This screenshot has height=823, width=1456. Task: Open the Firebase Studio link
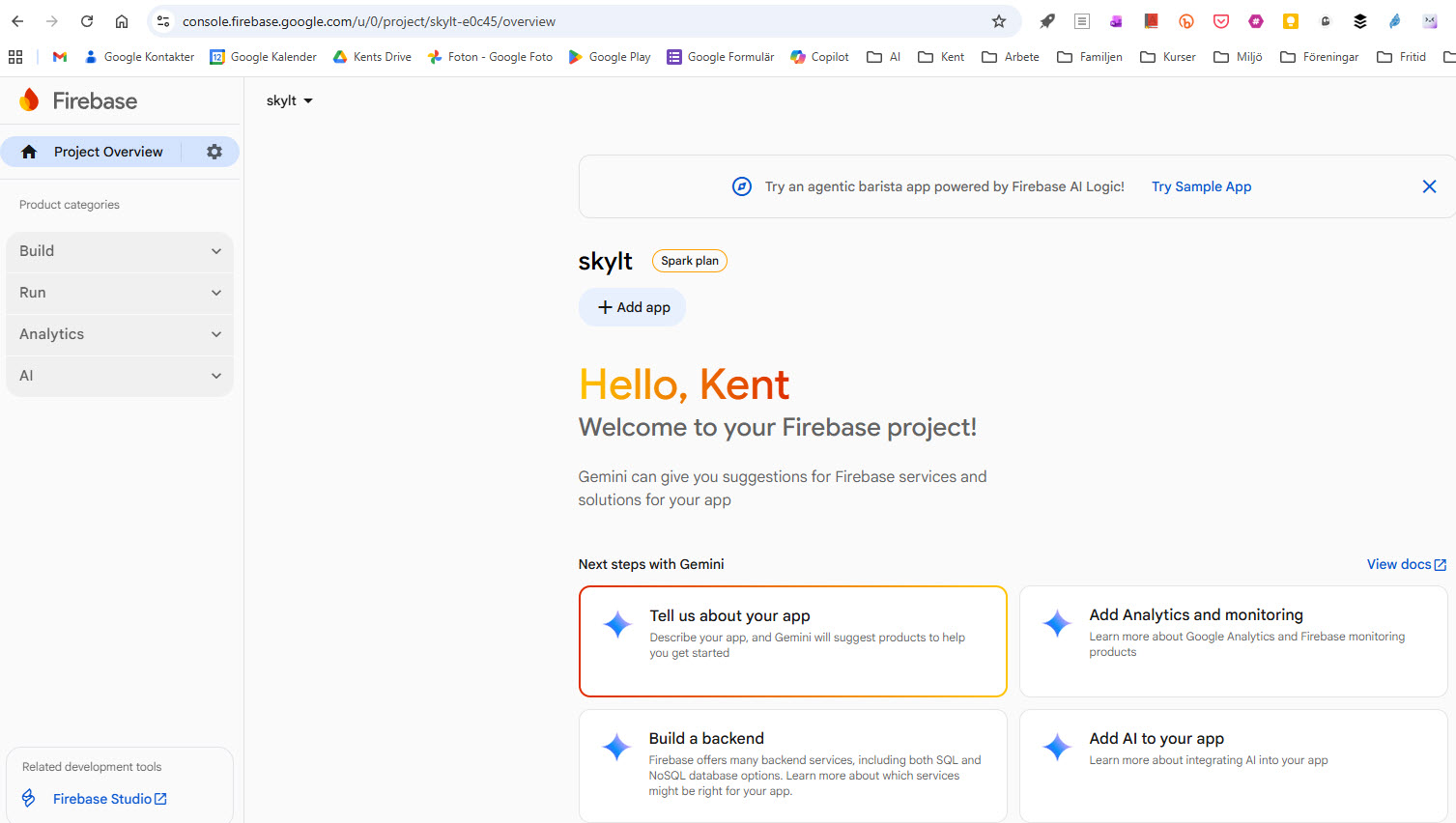110,799
